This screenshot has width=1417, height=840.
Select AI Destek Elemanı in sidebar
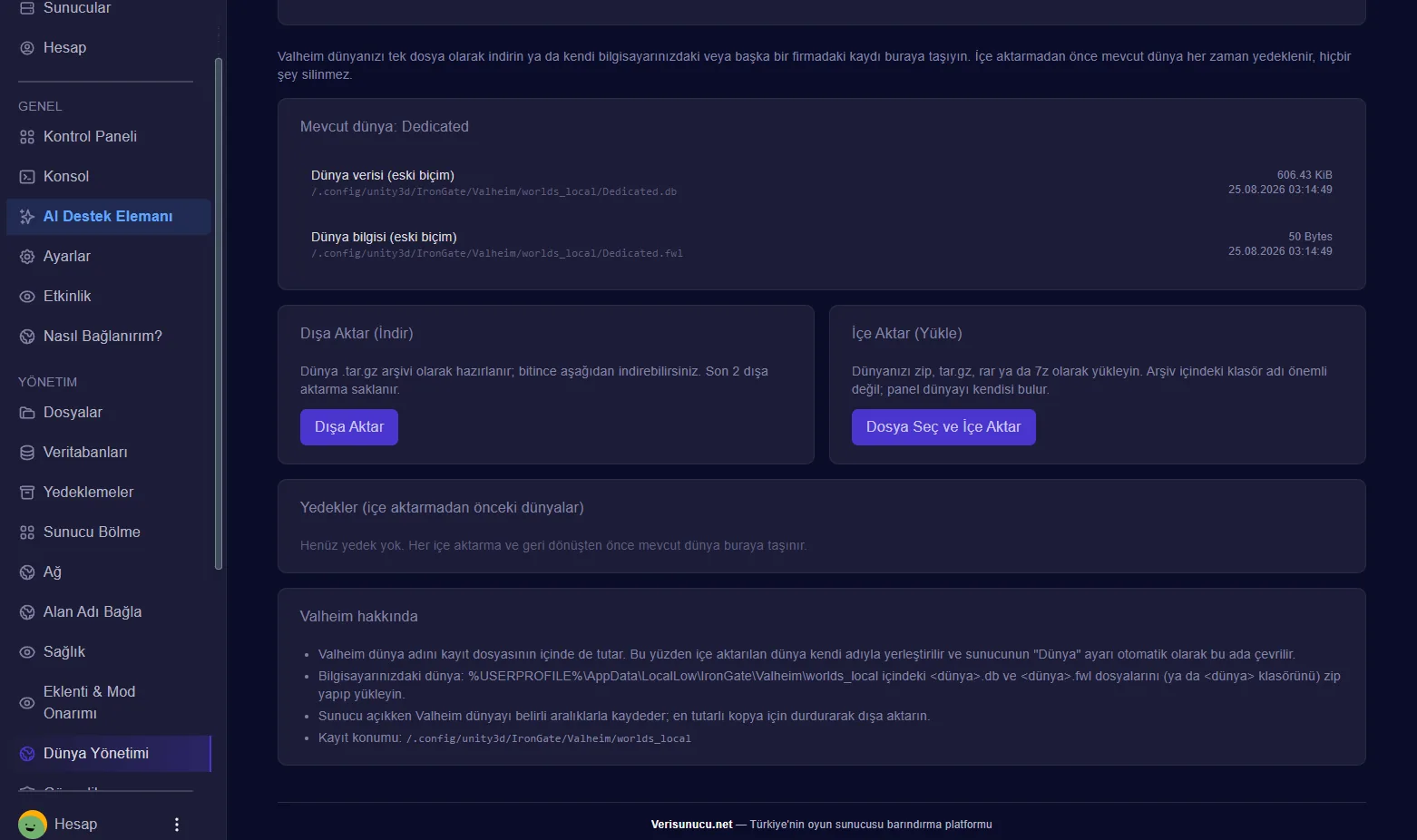click(x=109, y=217)
